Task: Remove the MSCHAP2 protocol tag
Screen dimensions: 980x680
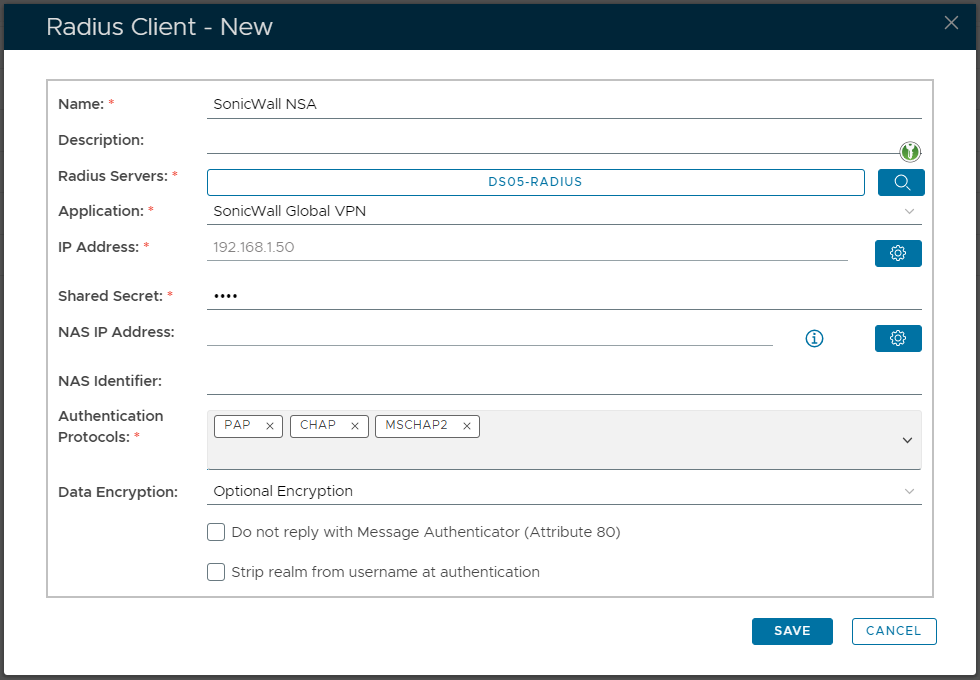Action: [466, 426]
